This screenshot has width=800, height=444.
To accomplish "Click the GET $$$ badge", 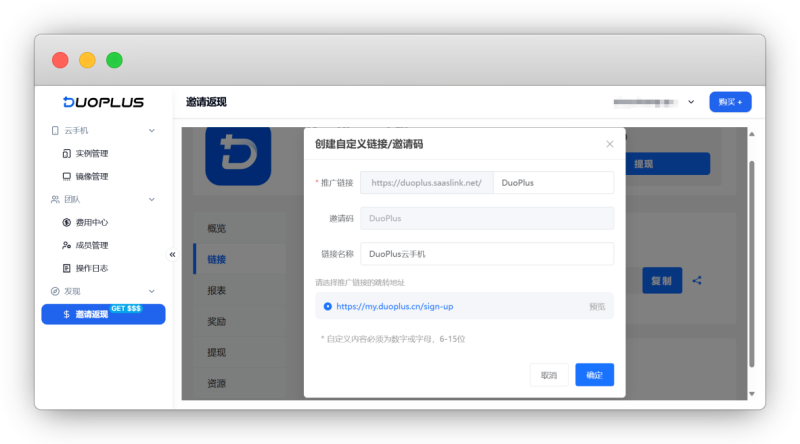I will [x=126, y=309].
